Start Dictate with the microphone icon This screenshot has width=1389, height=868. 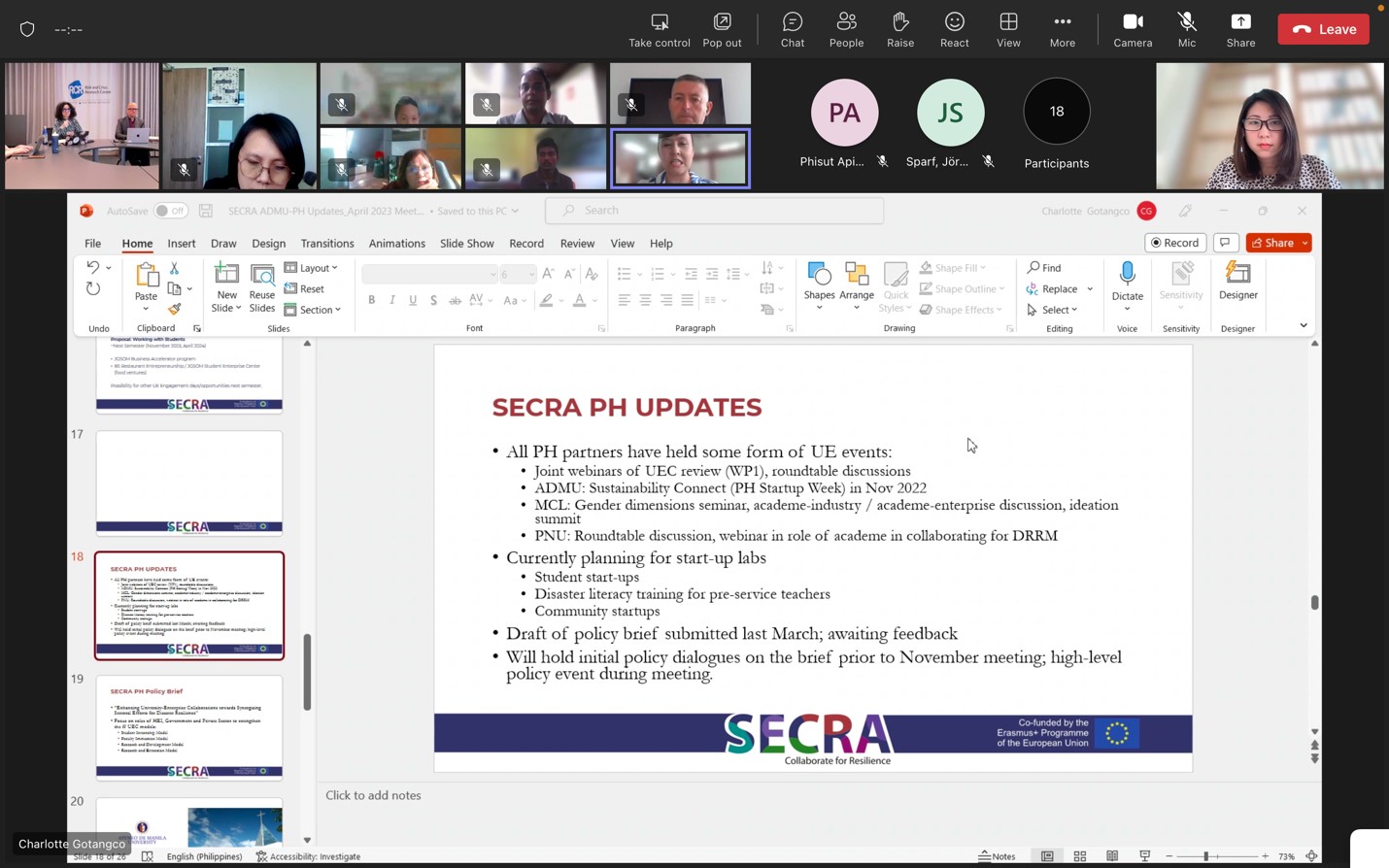coord(1127,276)
